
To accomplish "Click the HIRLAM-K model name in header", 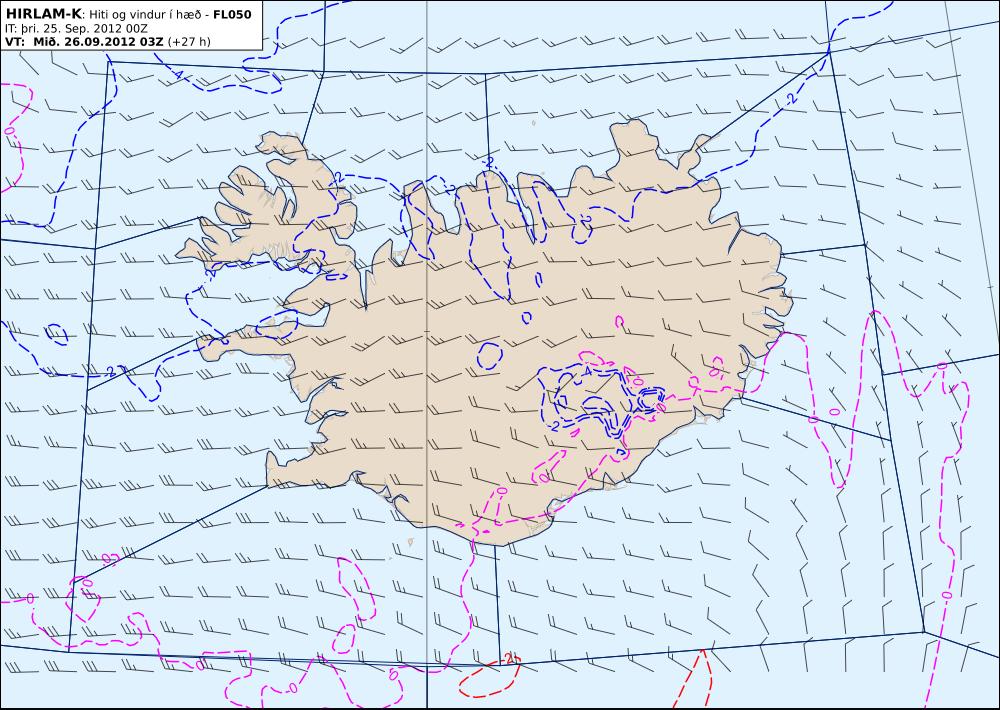I will pyautogui.click(x=43, y=13).
